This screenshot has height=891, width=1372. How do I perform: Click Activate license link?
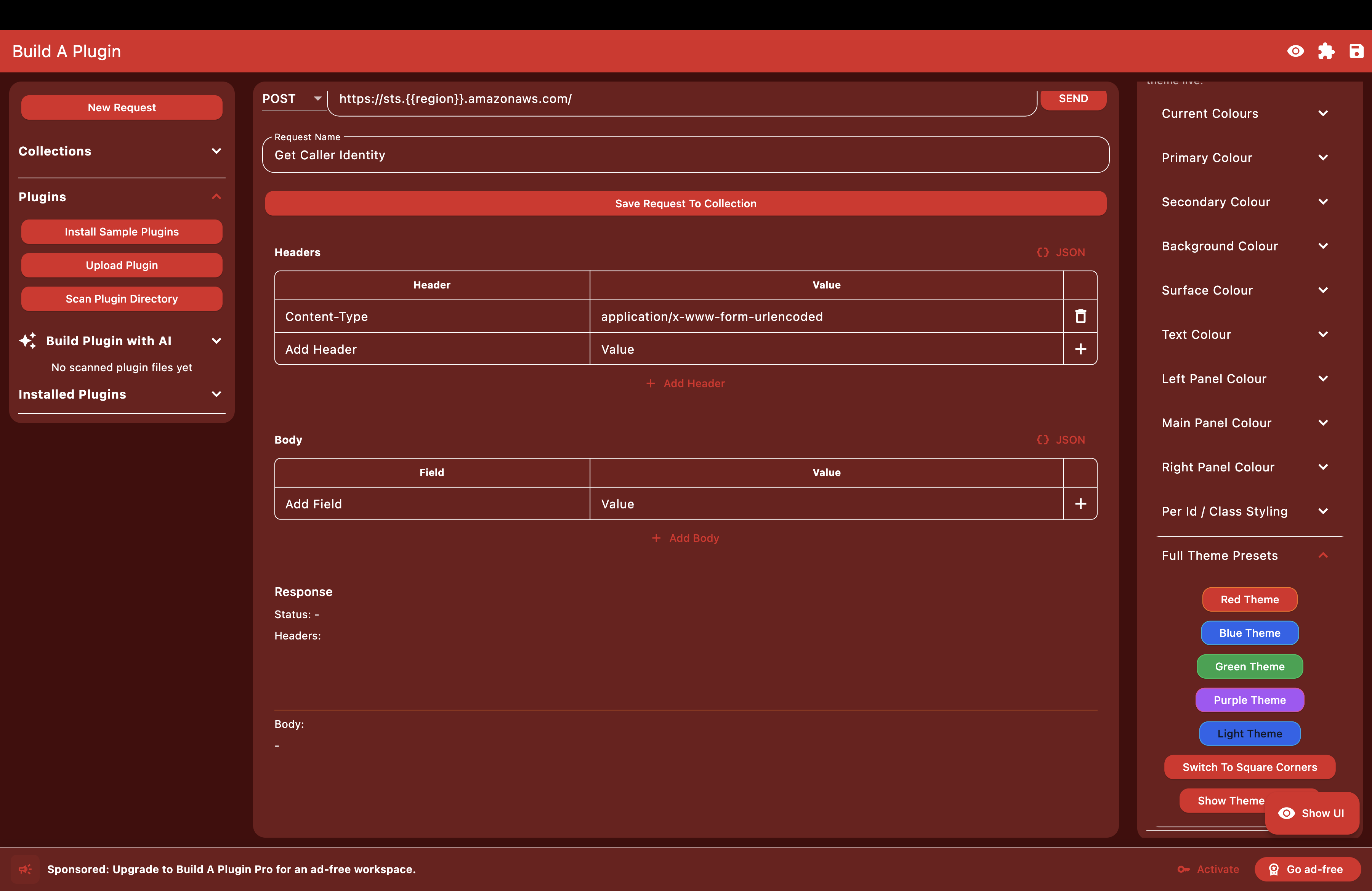[x=1208, y=869]
